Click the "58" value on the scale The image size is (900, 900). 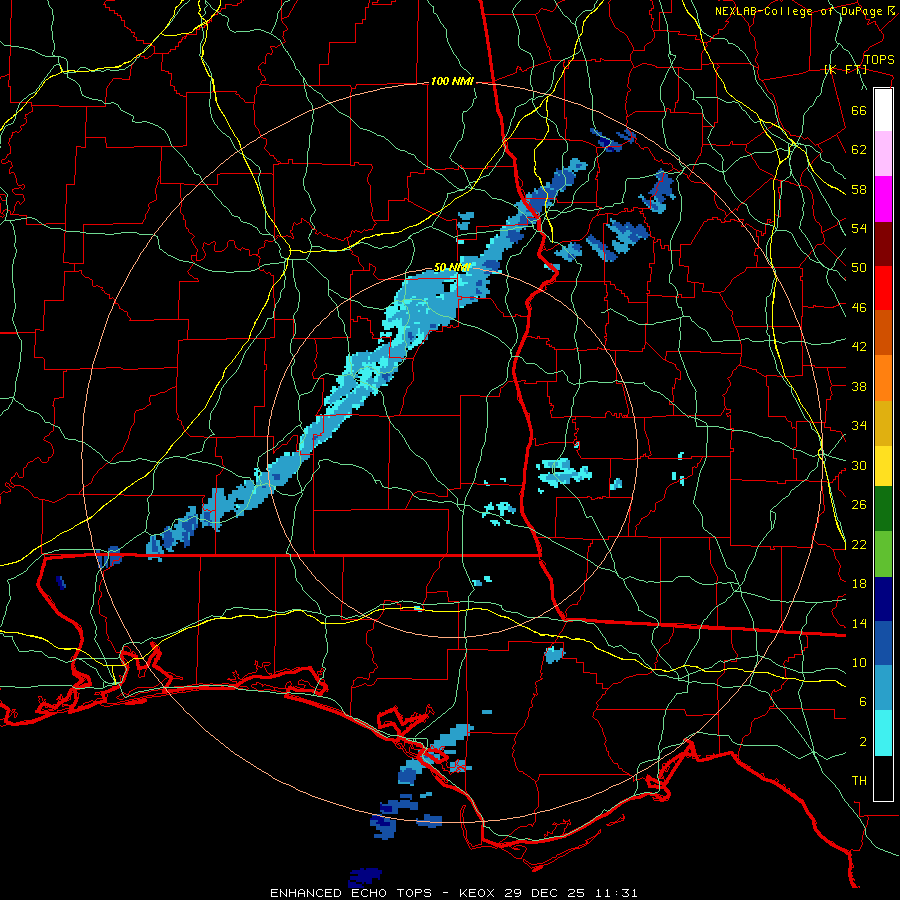(859, 189)
